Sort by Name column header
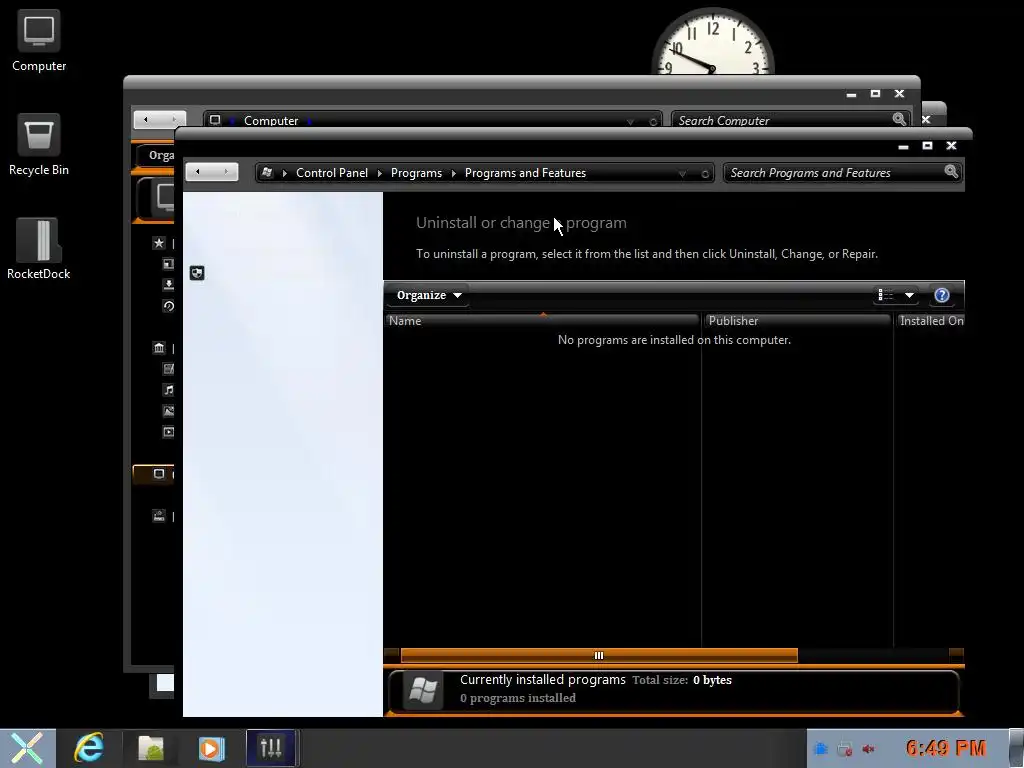 [x=542, y=321]
